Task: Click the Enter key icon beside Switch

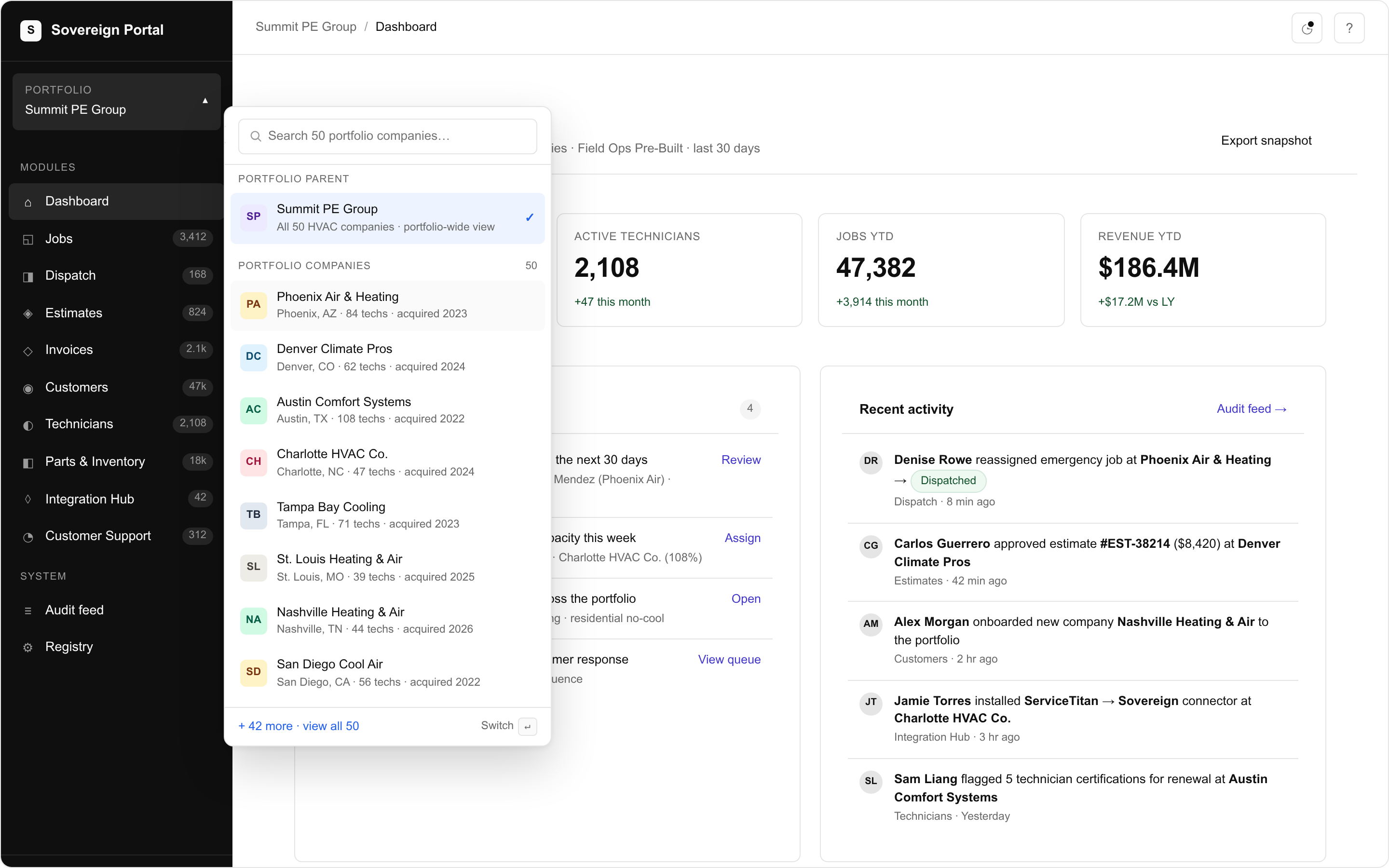Action: [x=527, y=726]
